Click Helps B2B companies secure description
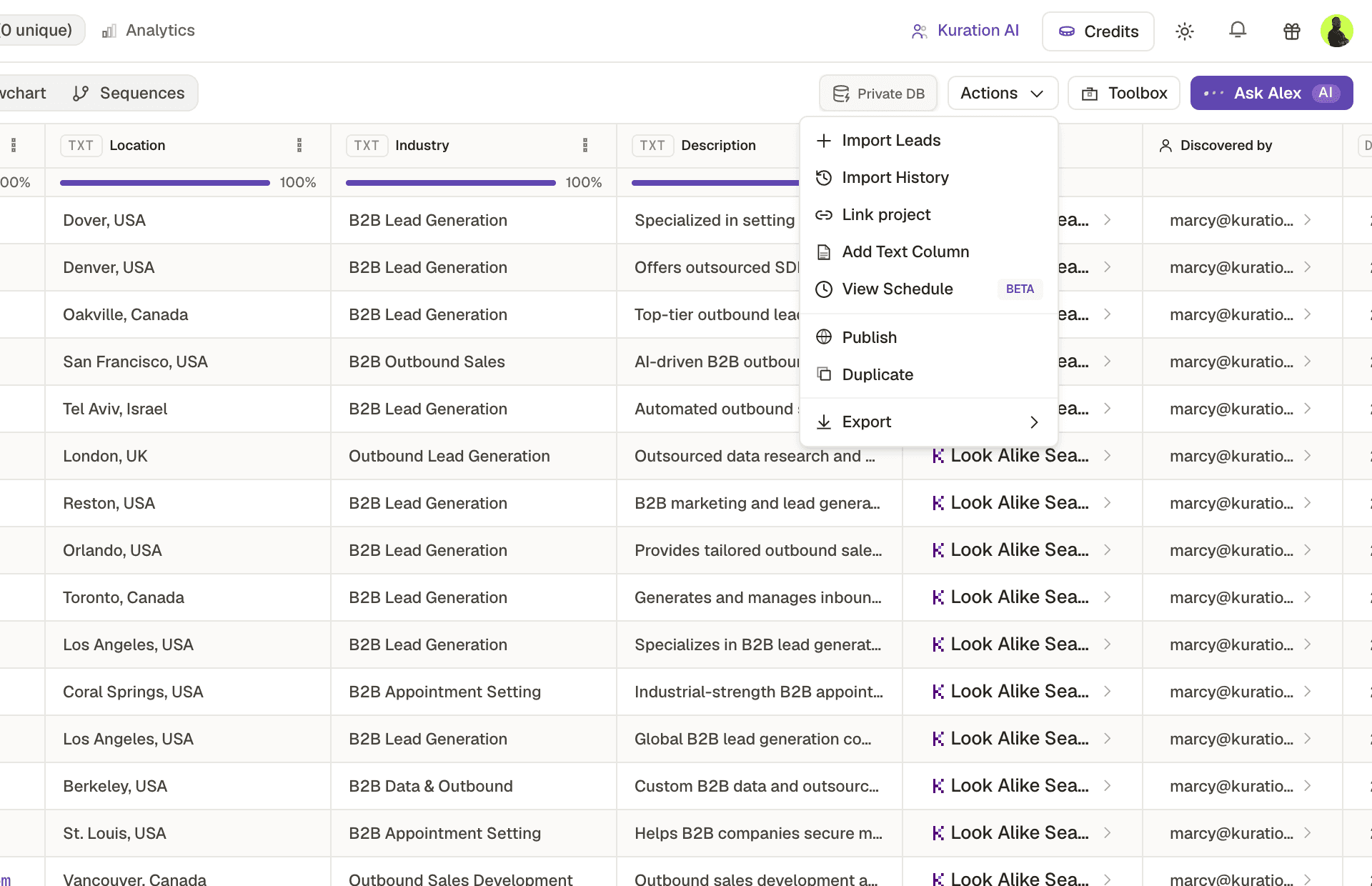 coord(760,834)
